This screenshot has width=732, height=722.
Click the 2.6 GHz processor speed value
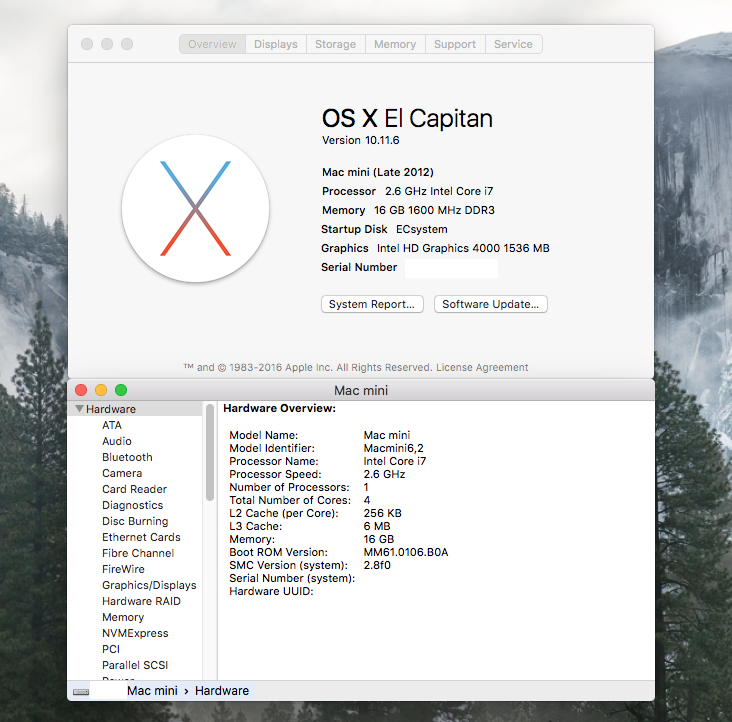point(385,475)
